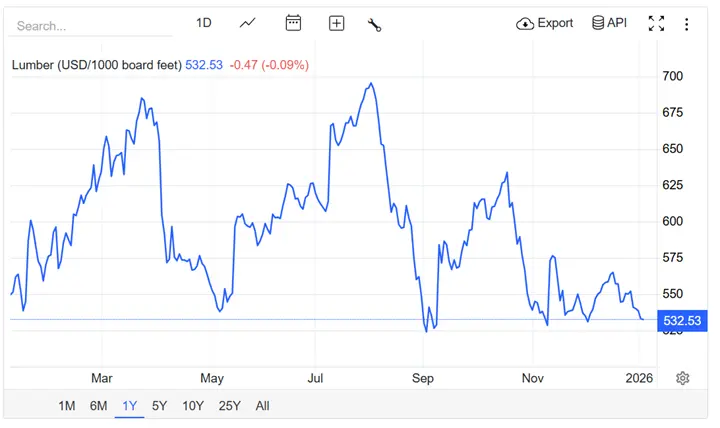Screen dimensions: 720x428
Task: Open the chart tools wrench icon
Action: pos(375,24)
